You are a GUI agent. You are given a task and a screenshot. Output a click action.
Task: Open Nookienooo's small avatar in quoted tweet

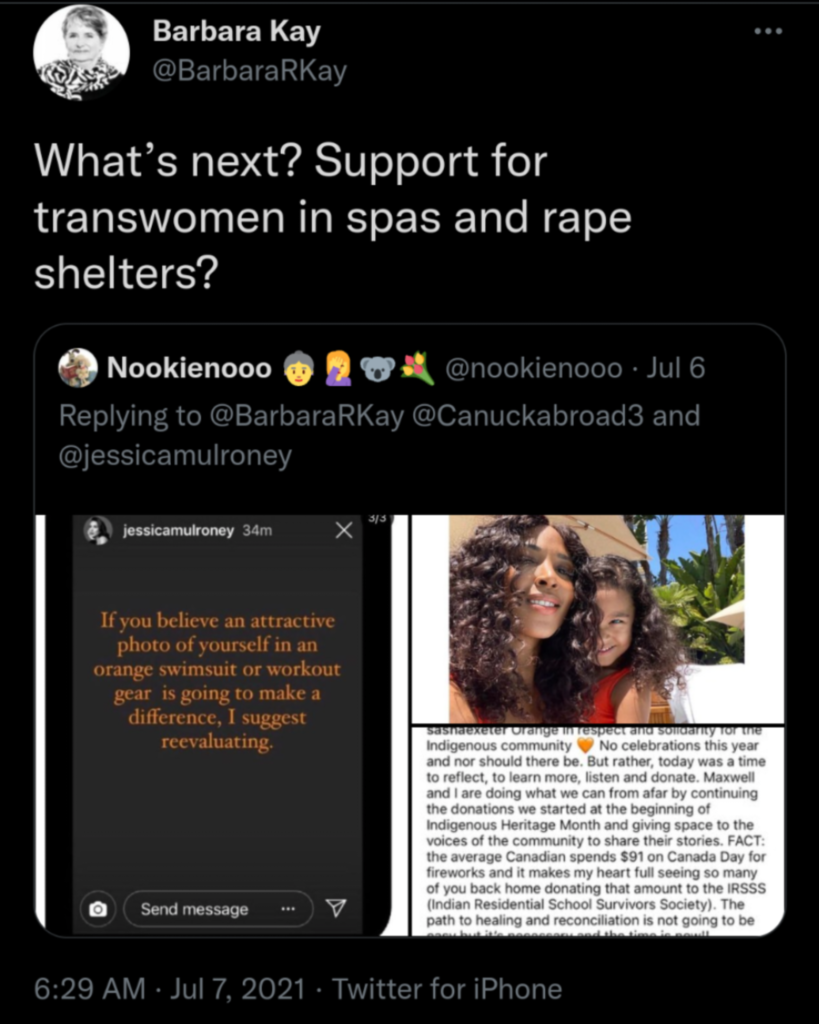tap(78, 368)
